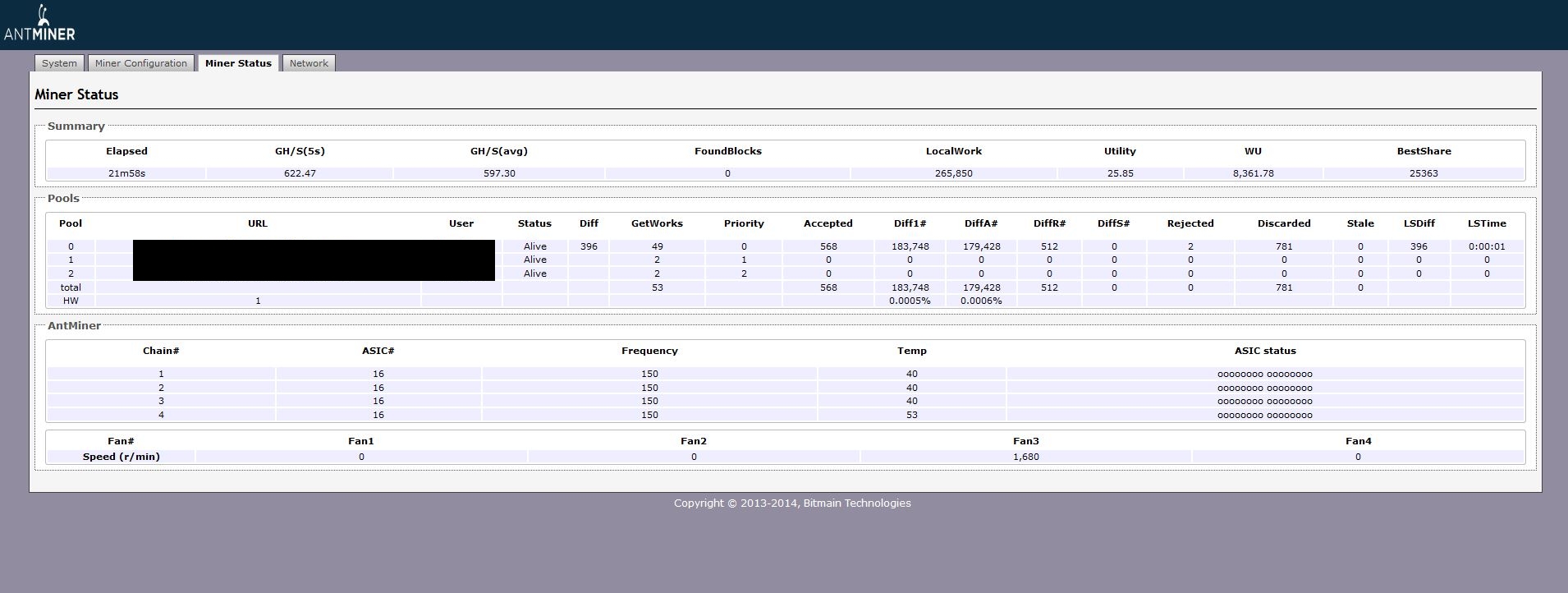Click the Summary section legend
Screen dimensions: 1568x593
(76, 126)
